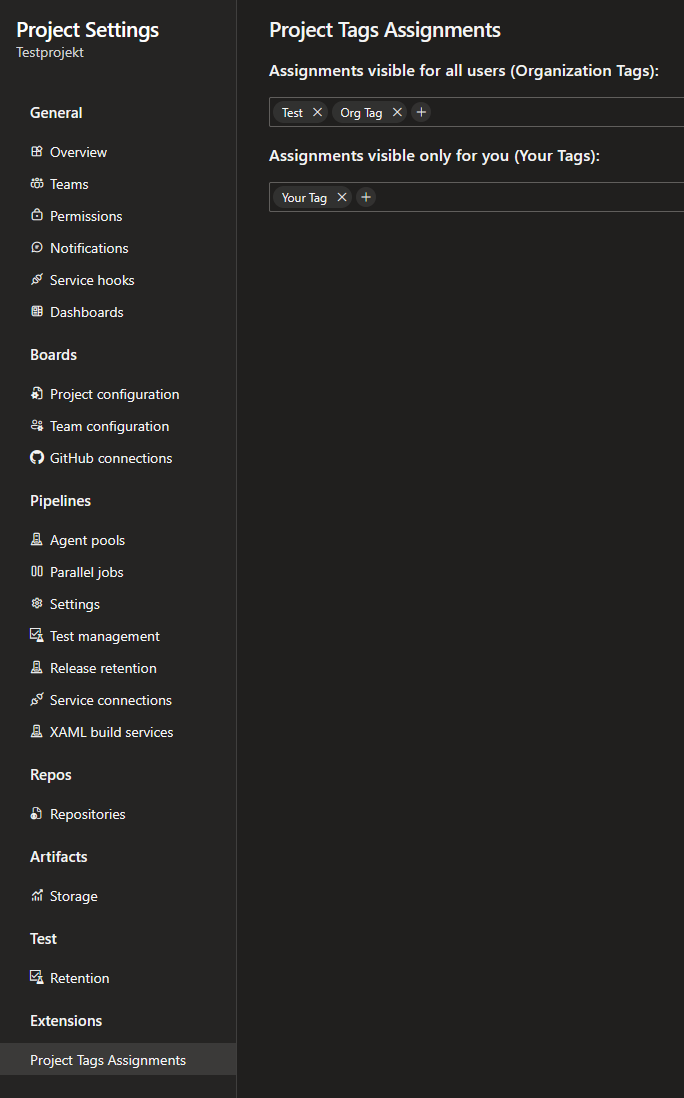The height and width of the screenshot is (1098, 684).
Task: Add a new personal tag with plus button
Action: click(x=366, y=197)
